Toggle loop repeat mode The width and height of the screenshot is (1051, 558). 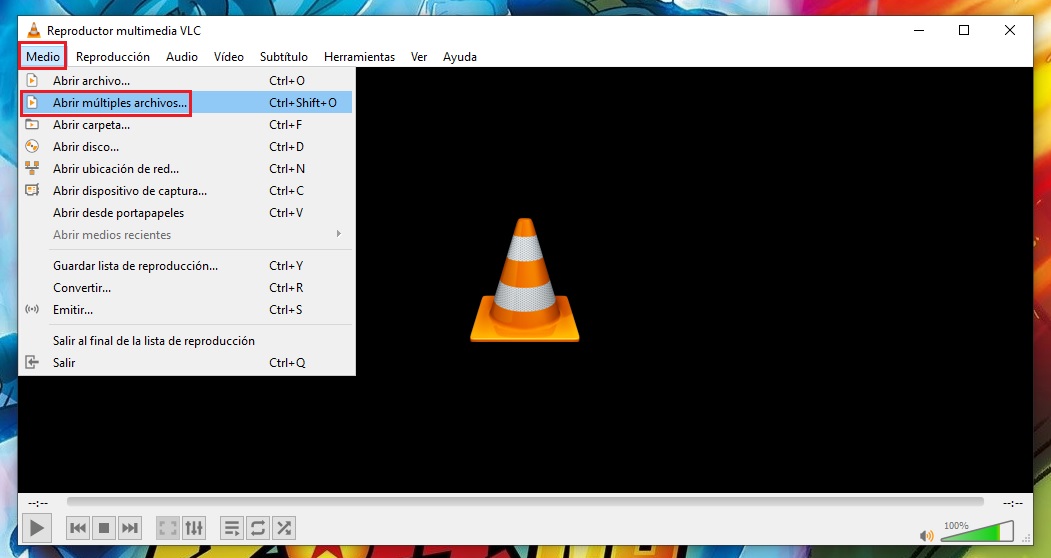click(258, 527)
